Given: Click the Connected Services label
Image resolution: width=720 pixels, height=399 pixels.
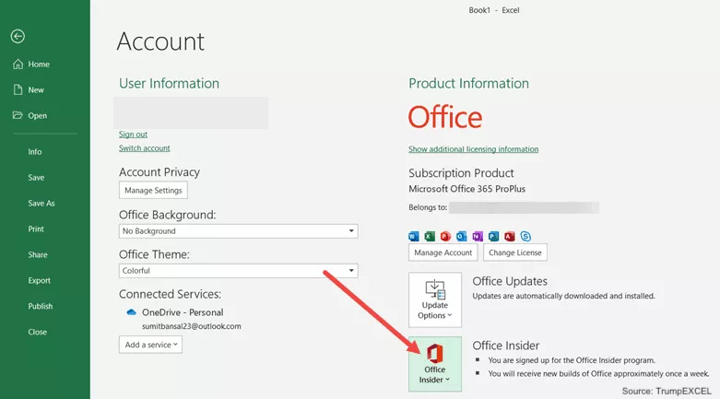Looking at the screenshot, I should coord(170,294).
